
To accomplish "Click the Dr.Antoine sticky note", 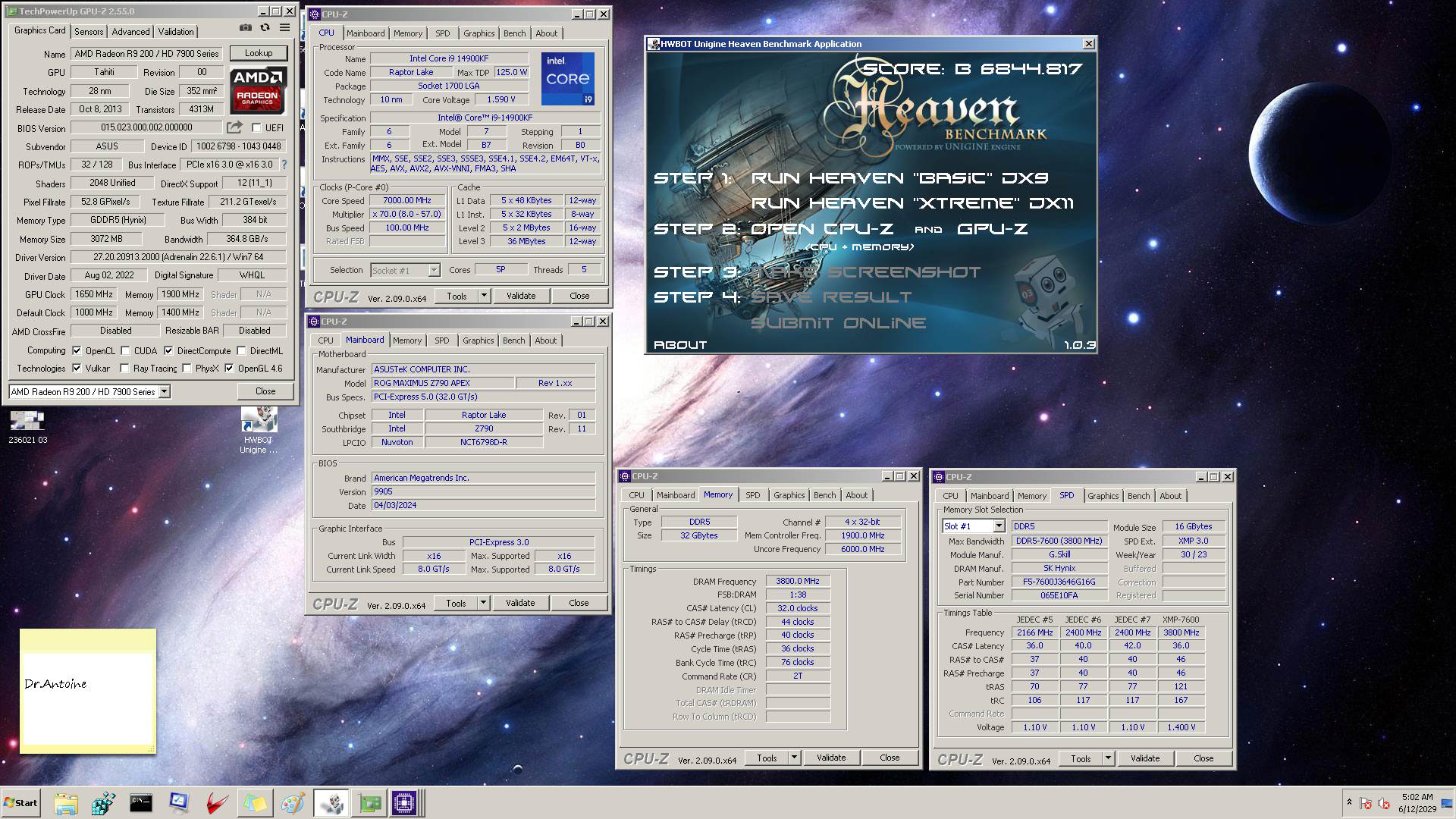I will [x=88, y=691].
